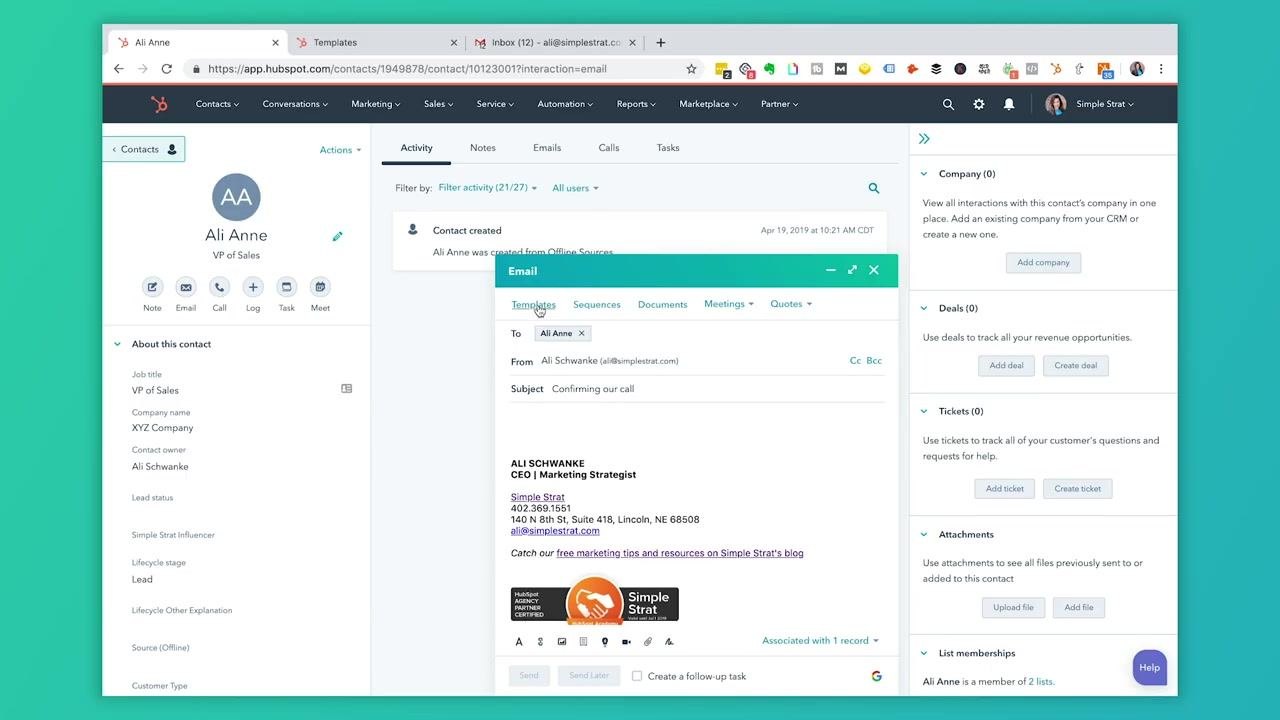Collapse the Deals (0) section
The height and width of the screenshot is (720, 1280).
click(x=924, y=308)
